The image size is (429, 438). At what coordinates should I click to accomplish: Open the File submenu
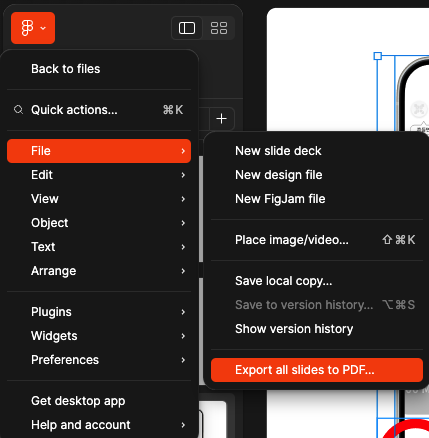pos(99,151)
